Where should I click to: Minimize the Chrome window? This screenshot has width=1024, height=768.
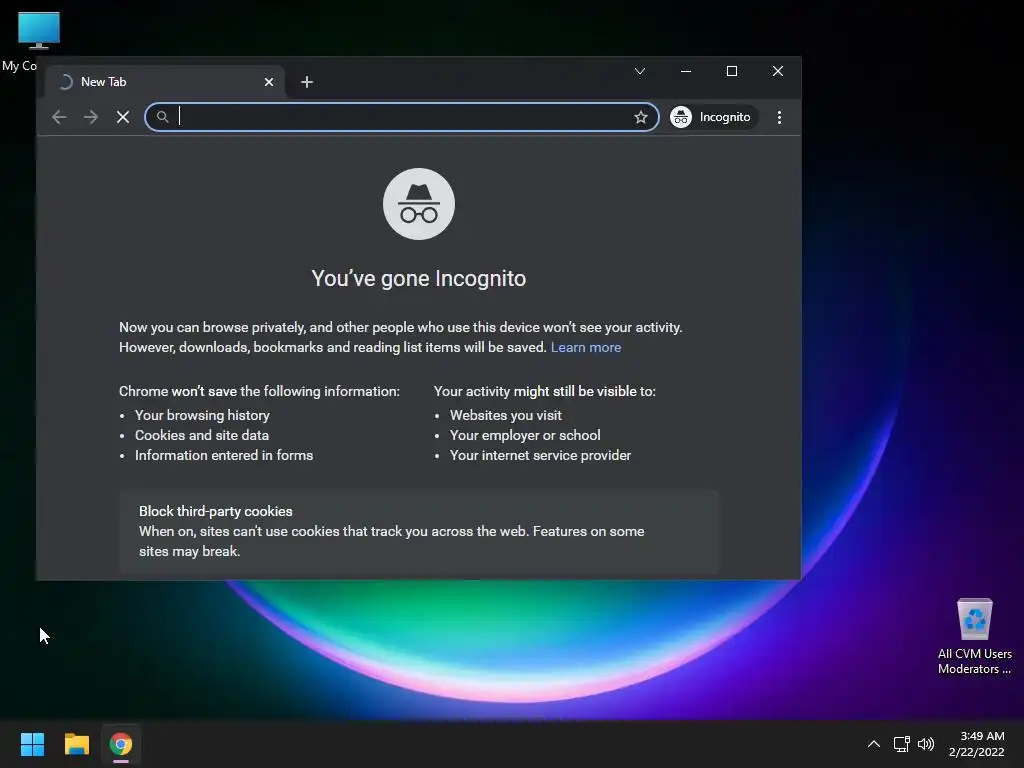686,71
